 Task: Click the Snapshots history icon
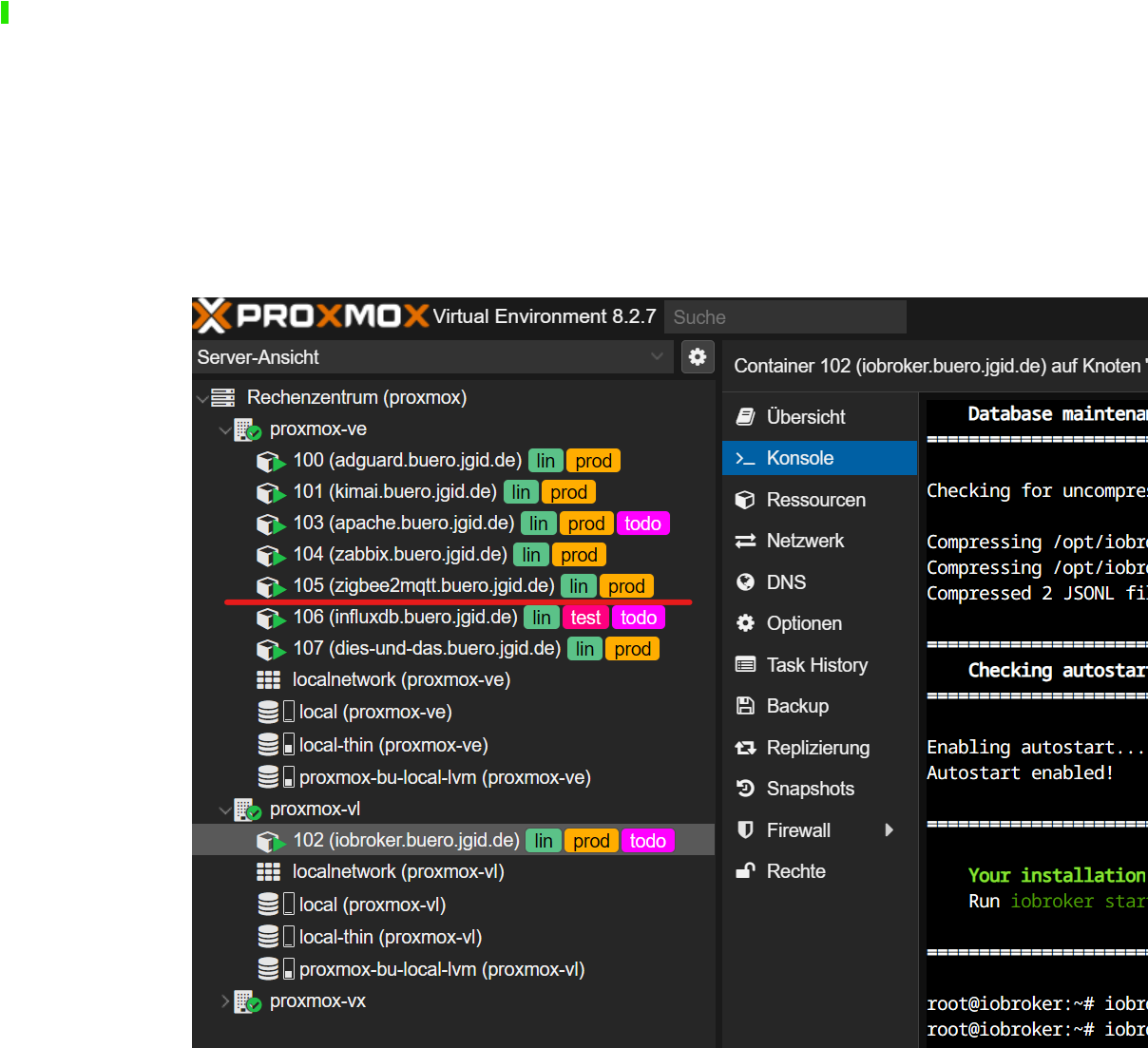(x=746, y=789)
